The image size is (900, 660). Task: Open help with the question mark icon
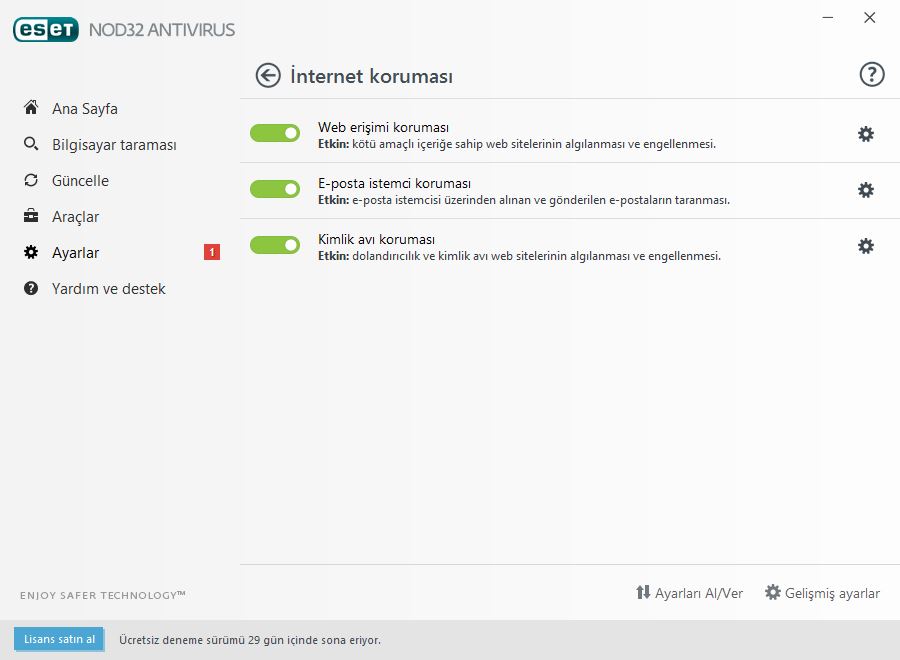pyautogui.click(x=871, y=75)
